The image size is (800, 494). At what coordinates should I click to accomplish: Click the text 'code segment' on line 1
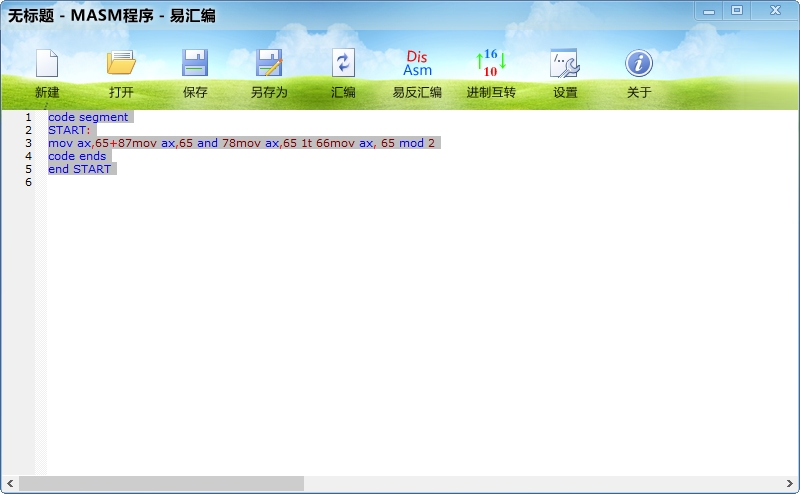pos(88,117)
